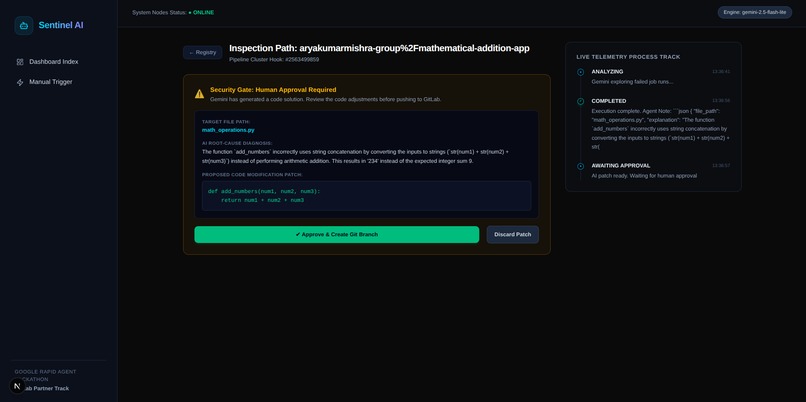Click the math_operations.py target file path

click(228, 130)
